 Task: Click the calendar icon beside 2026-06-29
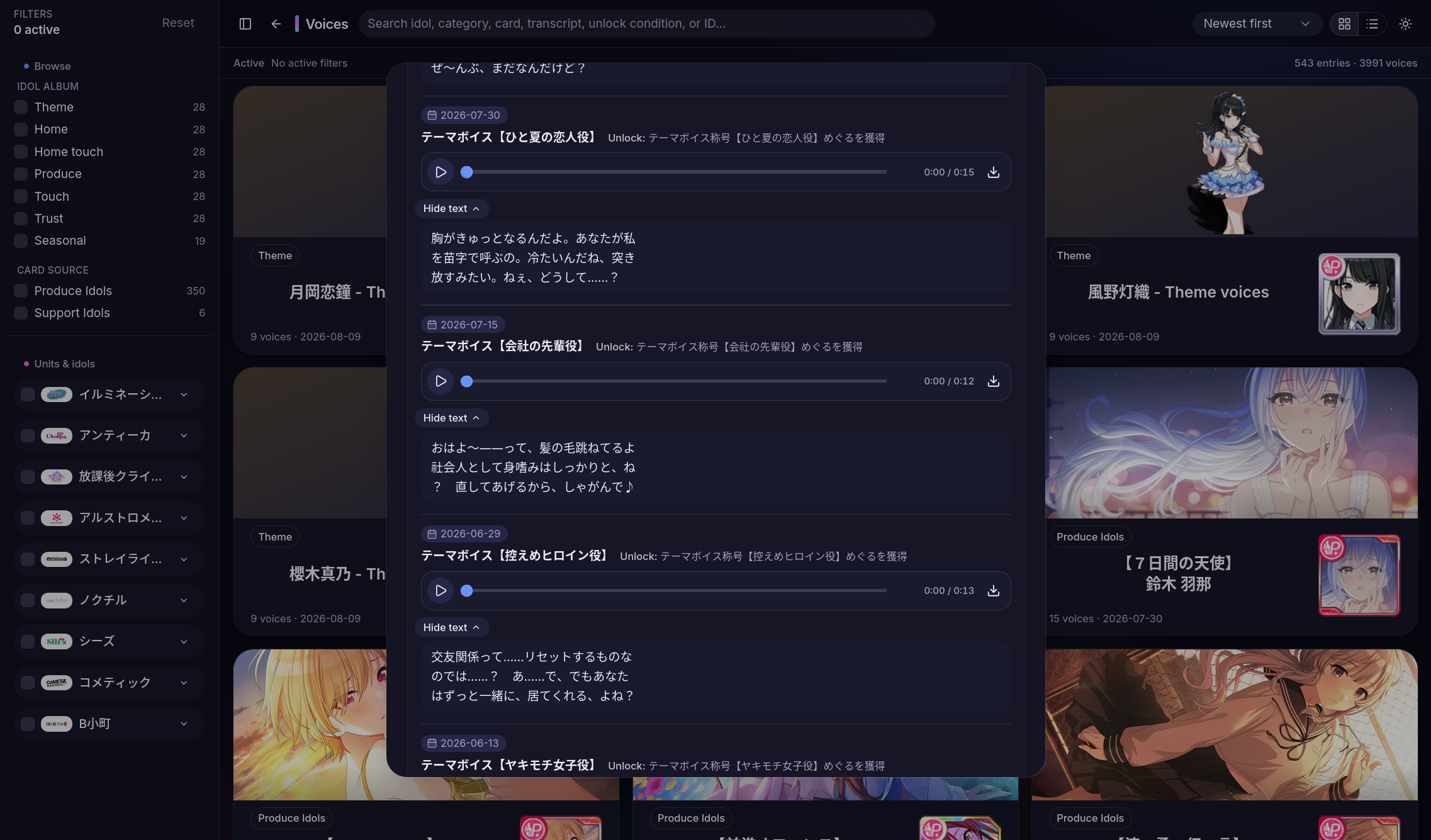(432, 534)
